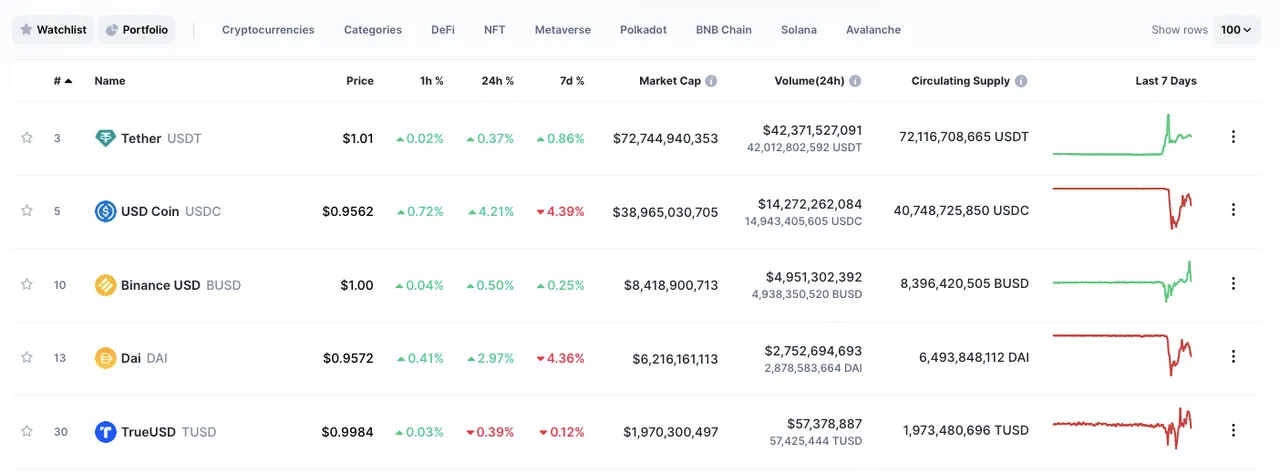Click the Circulating Supply info icon

click(x=1021, y=81)
